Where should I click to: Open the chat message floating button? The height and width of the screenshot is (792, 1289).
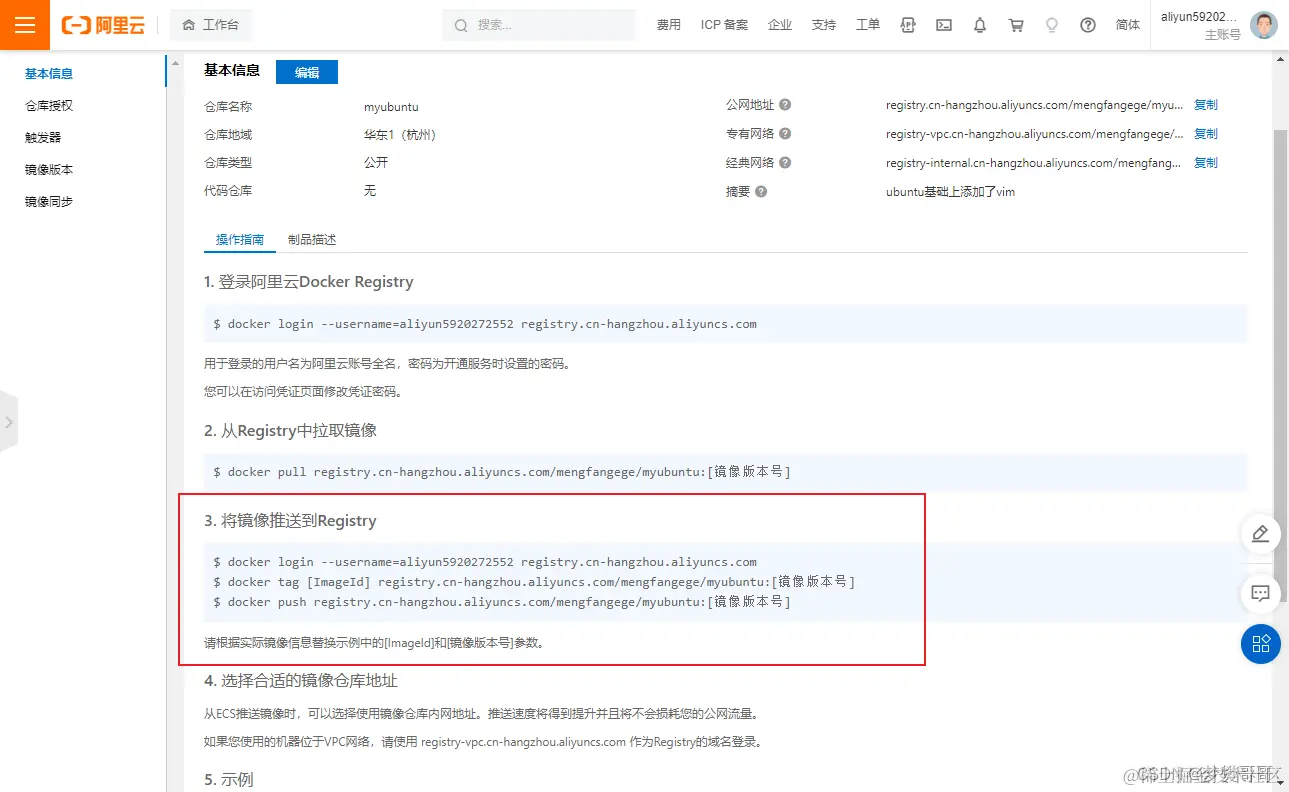1260,593
